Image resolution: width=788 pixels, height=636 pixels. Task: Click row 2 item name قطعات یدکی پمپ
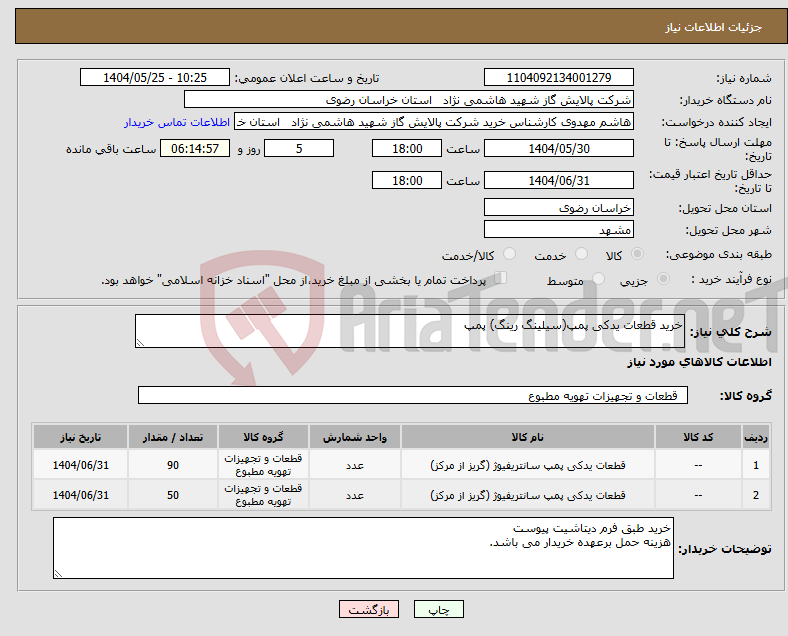point(528,495)
